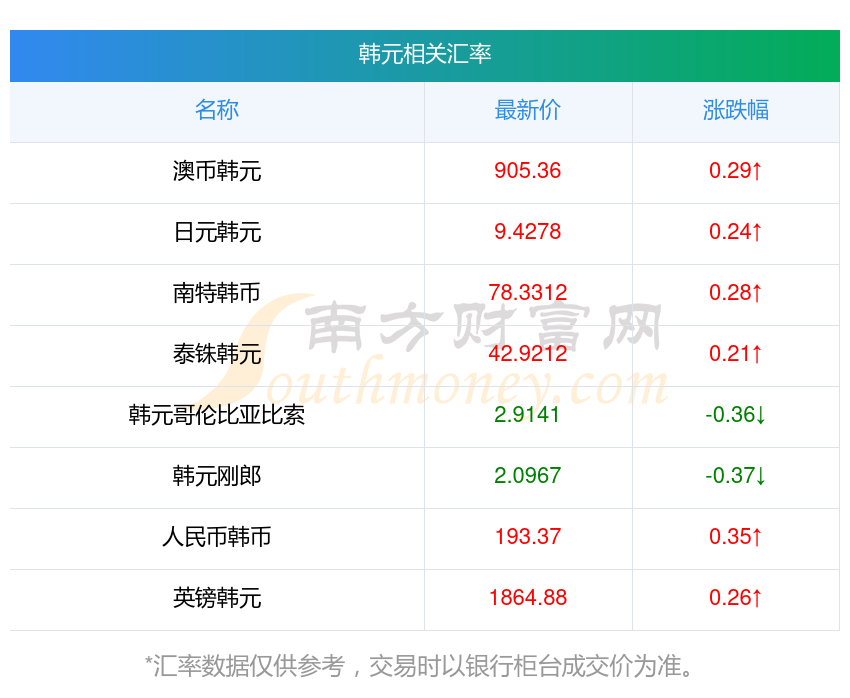Select the 英镑韩元 row name
Image resolution: width=850 pixels, height=698 pixels.
pyautogui.click(x=217, y=598)
